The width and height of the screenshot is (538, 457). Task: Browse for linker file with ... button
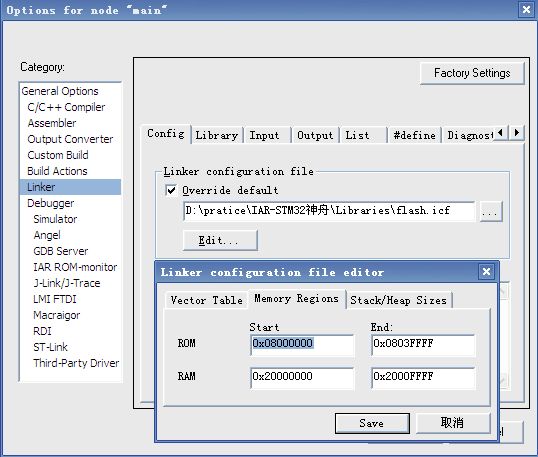click(x=491, y=211)
